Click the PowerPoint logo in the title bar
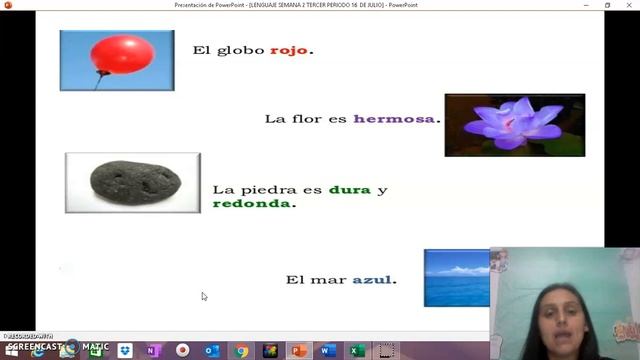This screenshot has height=360, width=640. click(8, 5)
